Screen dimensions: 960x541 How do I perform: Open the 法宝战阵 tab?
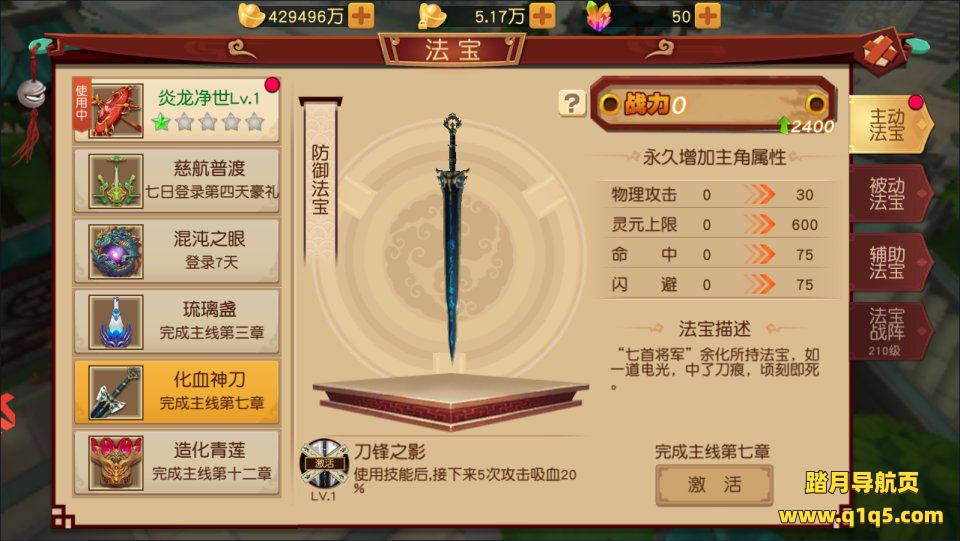[890, 330]
